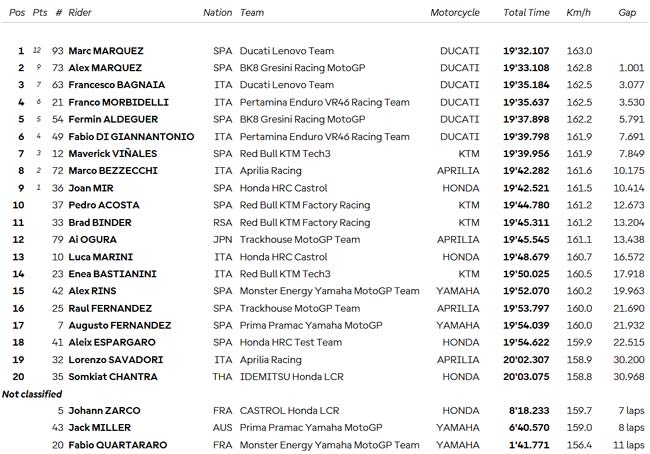Click Somkiat CHANTRA rider name
This screenshot has width=650, height=454.
click(x=113, y=376)
